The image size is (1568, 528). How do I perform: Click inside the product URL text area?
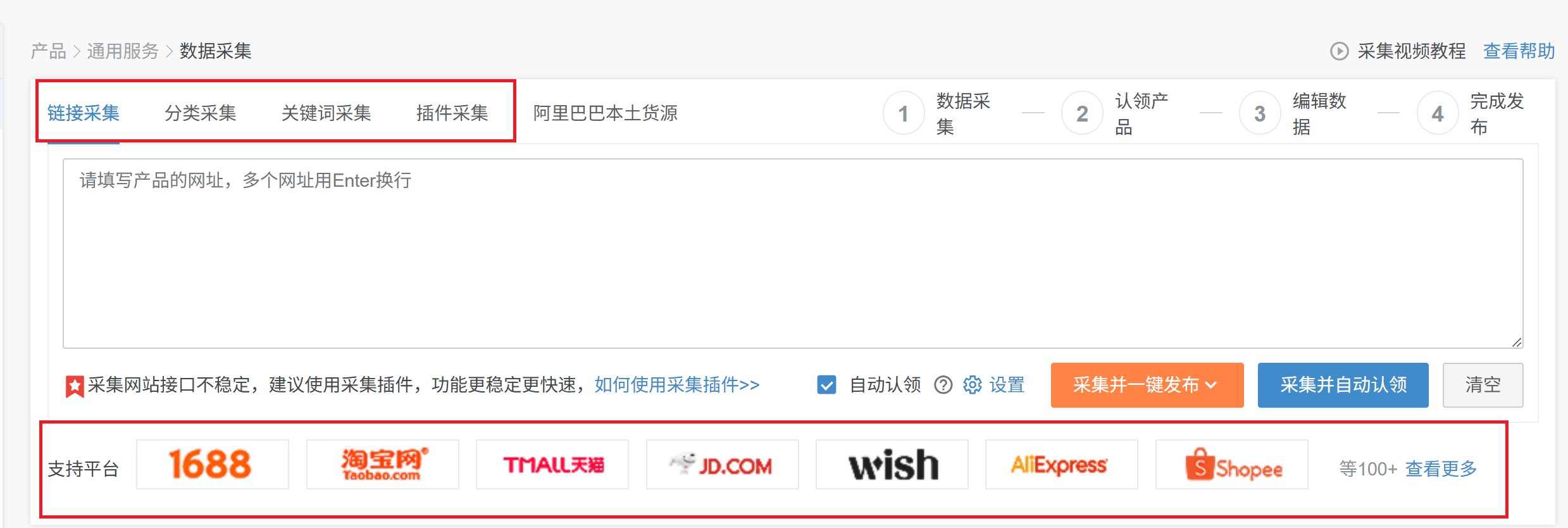point(792,253)
